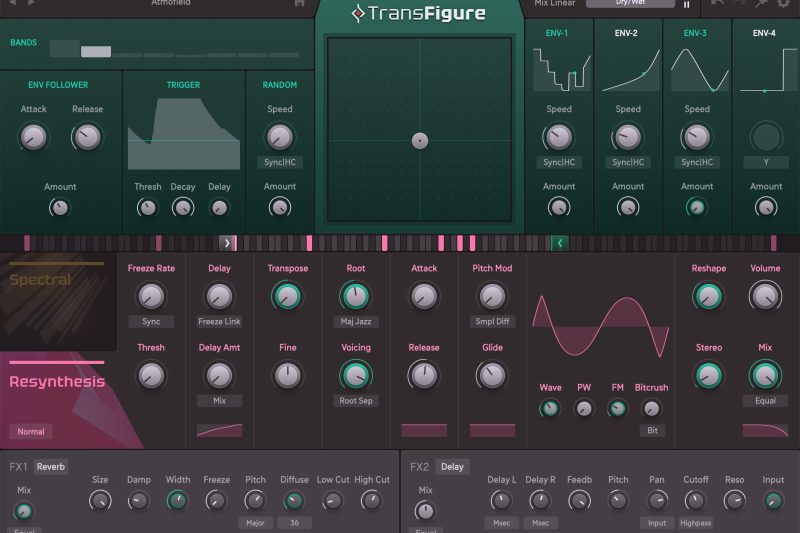
Task: Open the Equal dropdown under Mix knob
Action: (x=765, y=401)
